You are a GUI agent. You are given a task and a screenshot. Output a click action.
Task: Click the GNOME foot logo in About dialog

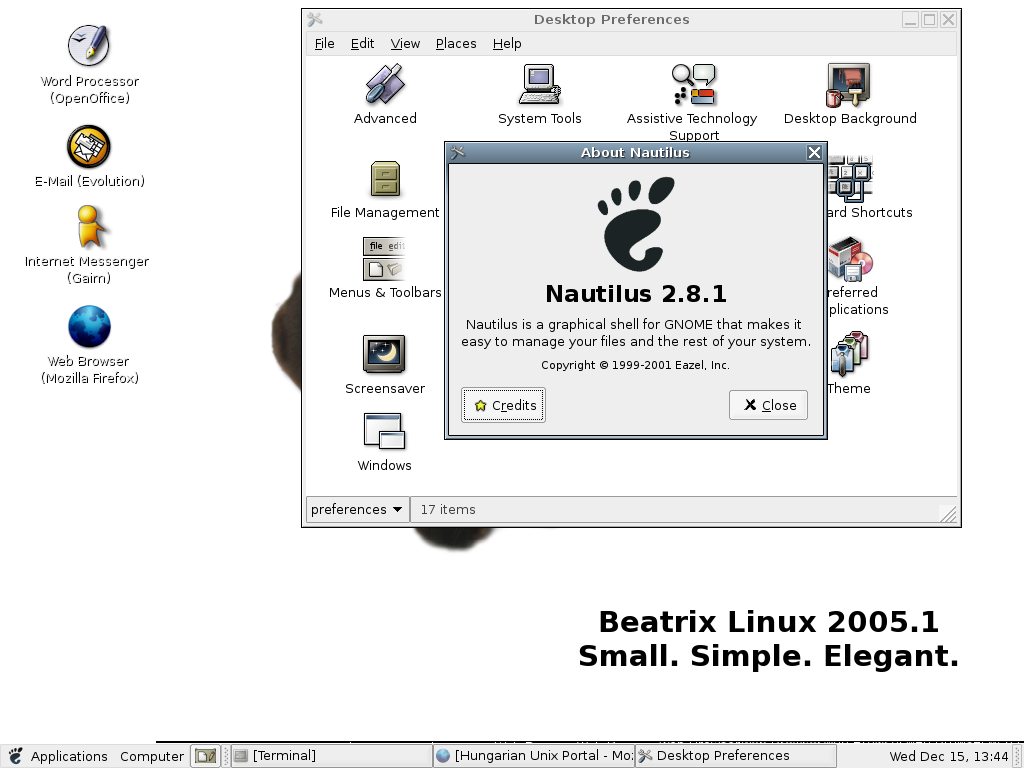click(x=636, y=223)
